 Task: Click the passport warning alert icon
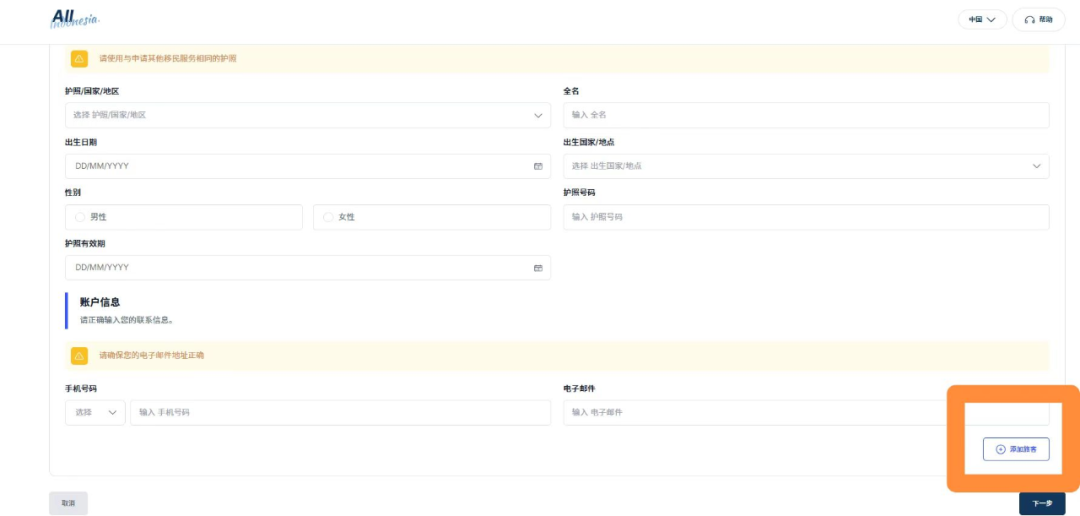[79, 58]
